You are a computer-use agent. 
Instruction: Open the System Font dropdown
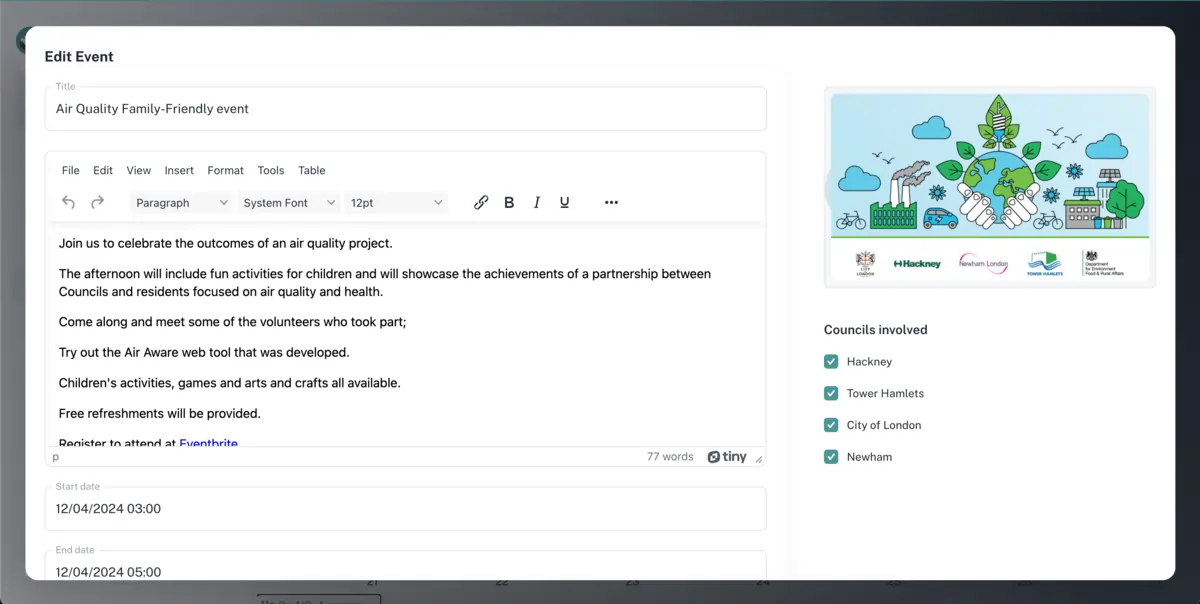(x=289, y=202)
